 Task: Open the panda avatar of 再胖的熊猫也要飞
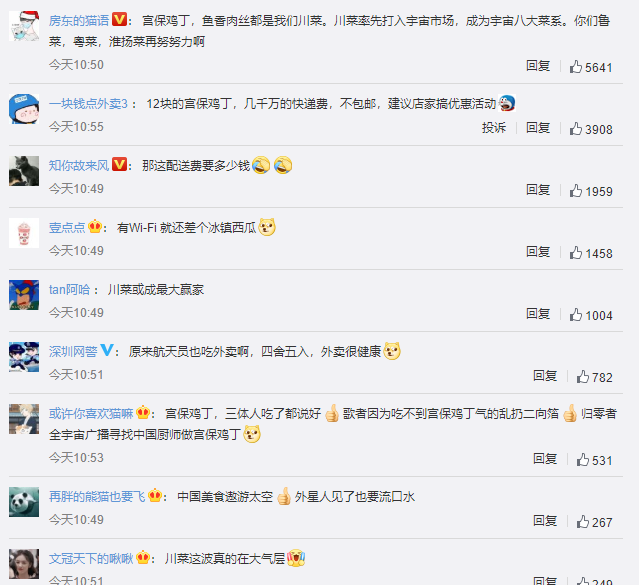[24, 502]
